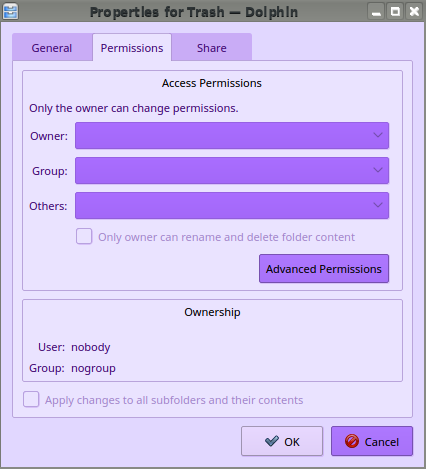Maximize the Properties for Trash dialog
426x469 pixels.
click(395, 12)
